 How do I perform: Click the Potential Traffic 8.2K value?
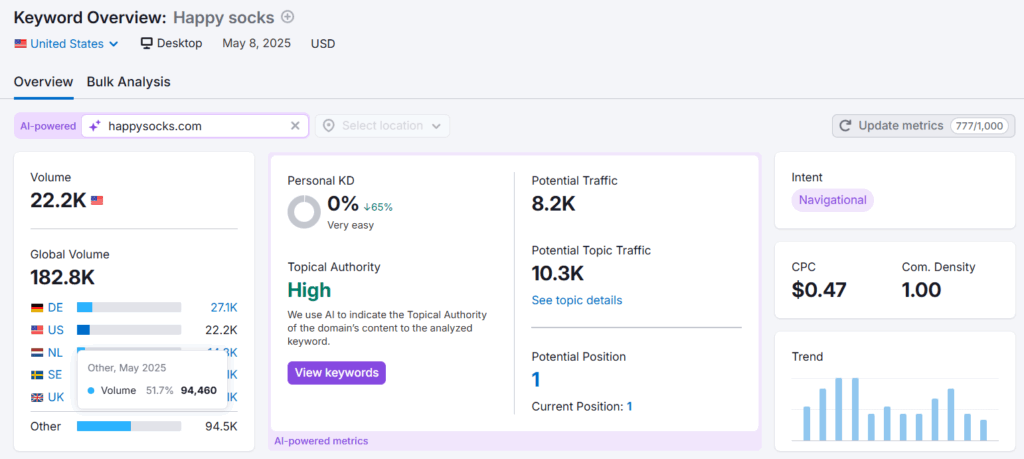tap(554, 204)
